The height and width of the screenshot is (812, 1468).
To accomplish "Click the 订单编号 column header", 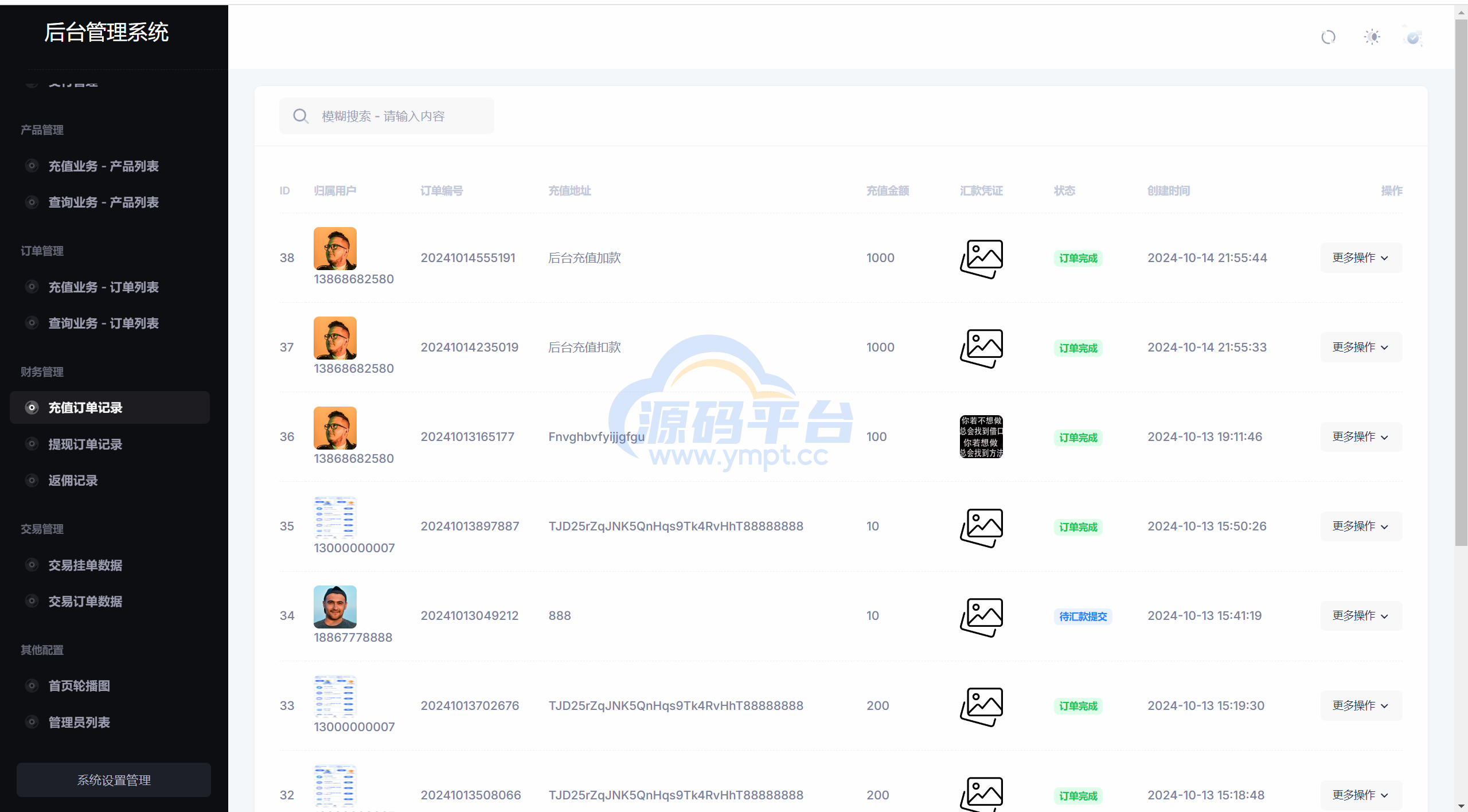I will [442, 191].
